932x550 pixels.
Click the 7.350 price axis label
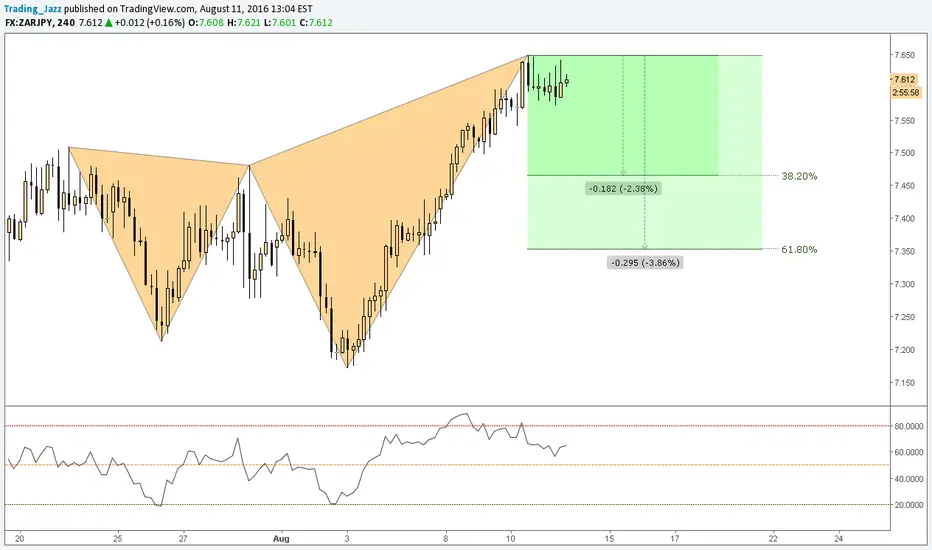[x=904, y=252]
